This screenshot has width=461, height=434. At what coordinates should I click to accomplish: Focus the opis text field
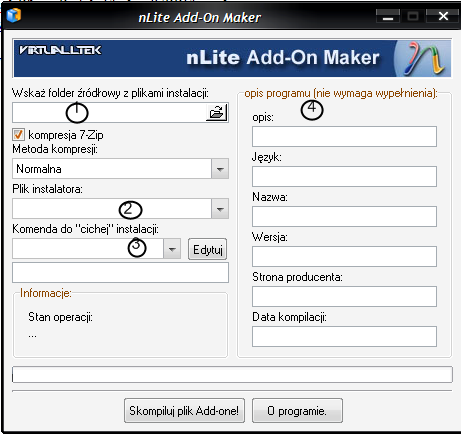[344, 136]
